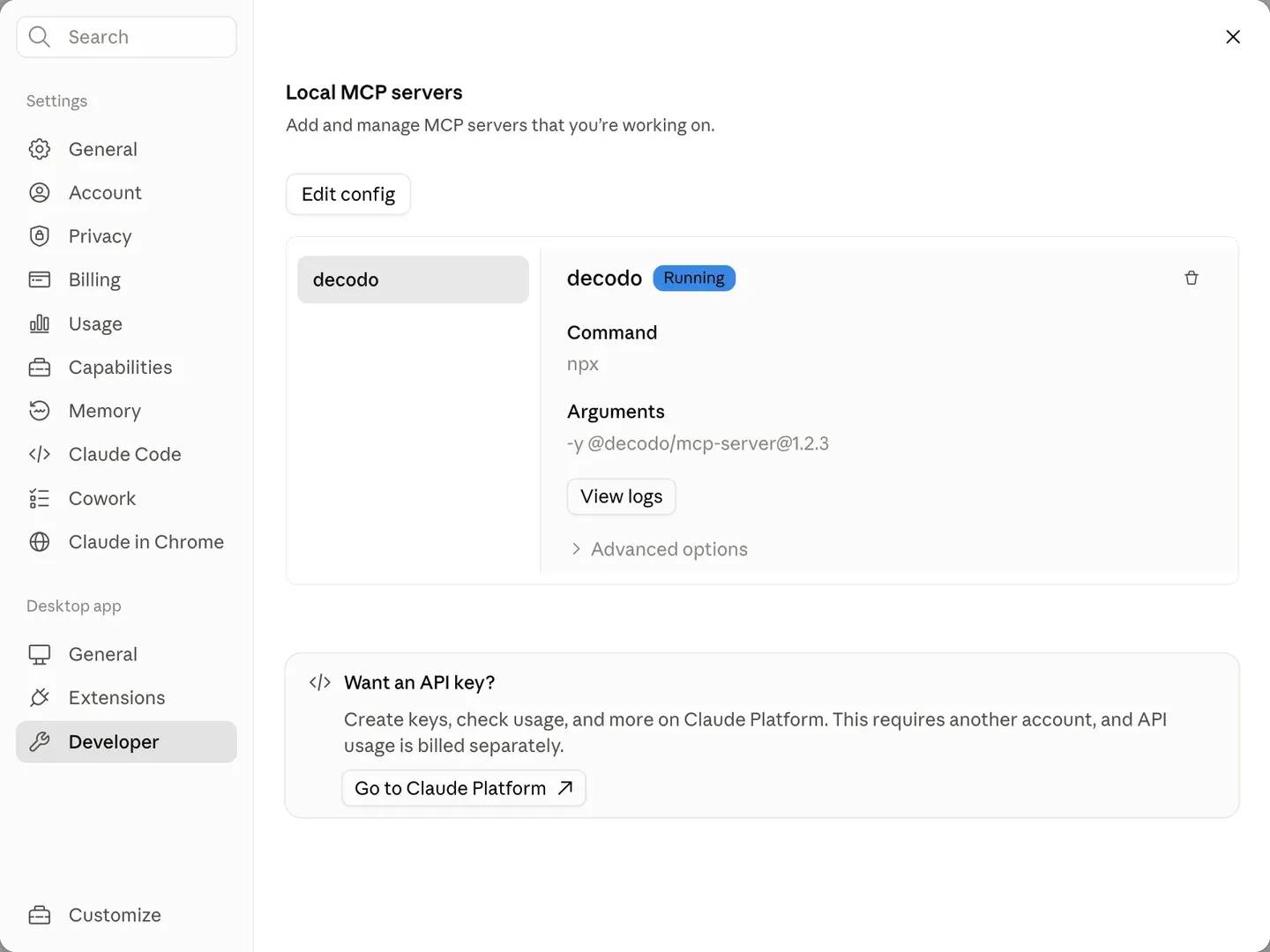Click the Desktop app General monitor icon

(x=40, y=654)
